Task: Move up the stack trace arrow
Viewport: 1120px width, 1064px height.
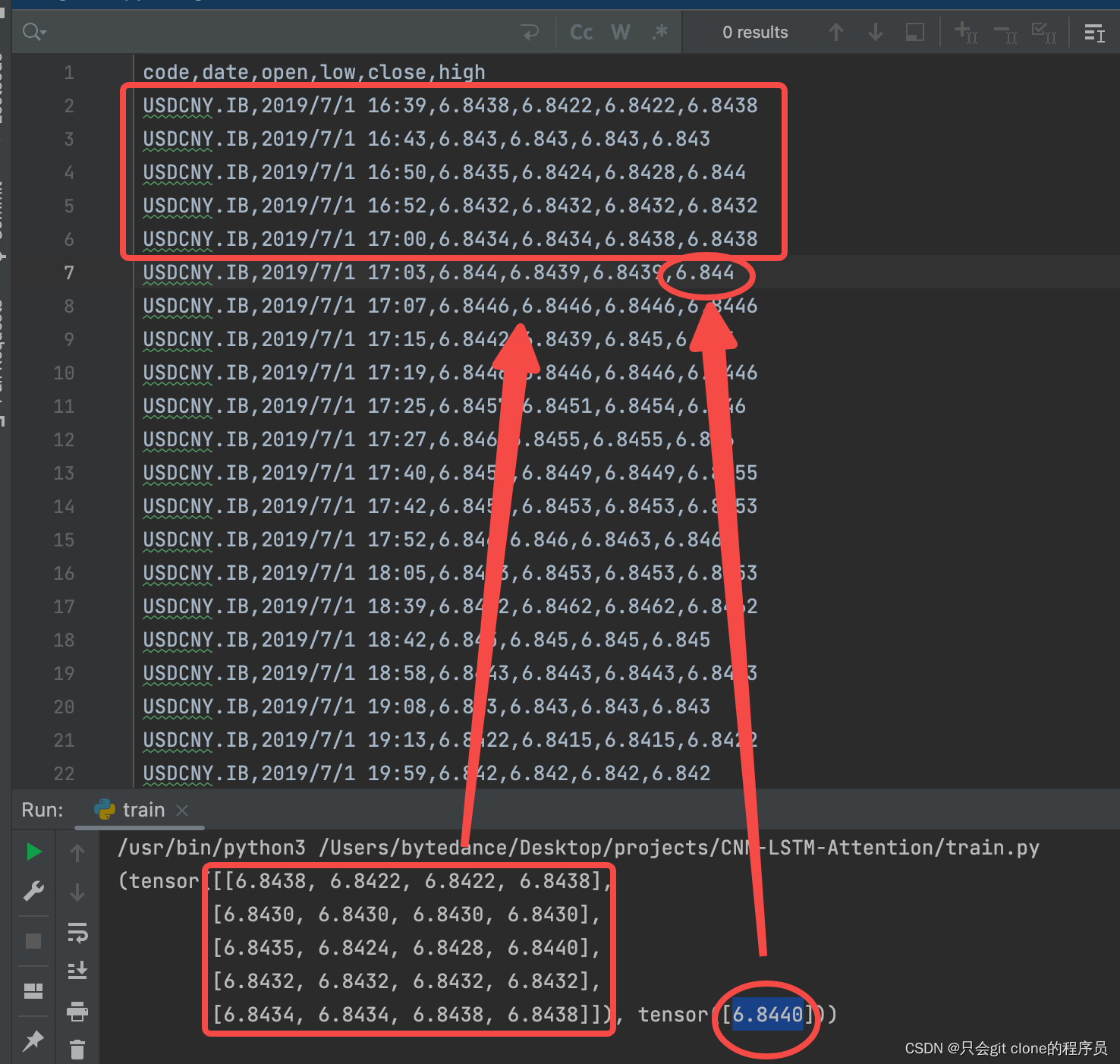Action: pyautogui.click(x=77, y=852)
